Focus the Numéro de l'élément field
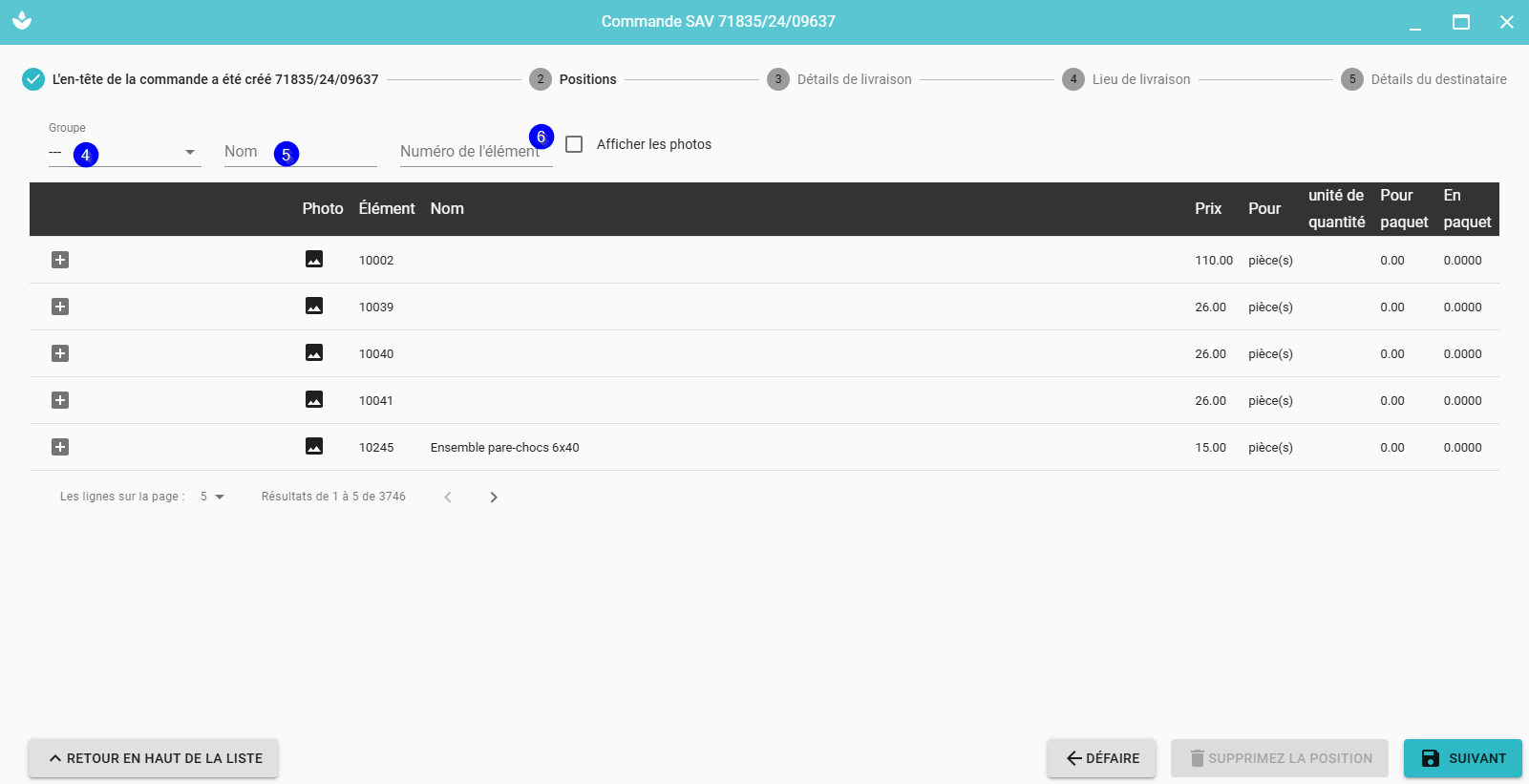Screen dimensions: 1529x784 tap(466, 152)
